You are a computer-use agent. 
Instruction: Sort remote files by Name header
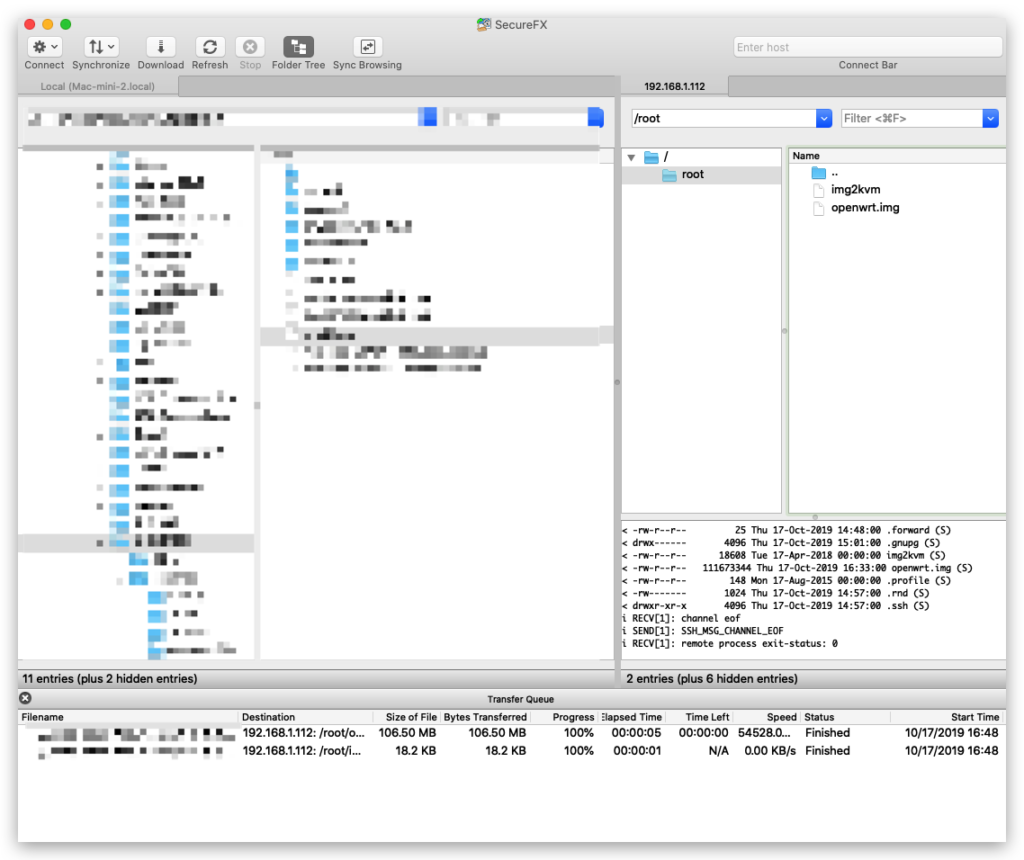(x=806, y=156)
